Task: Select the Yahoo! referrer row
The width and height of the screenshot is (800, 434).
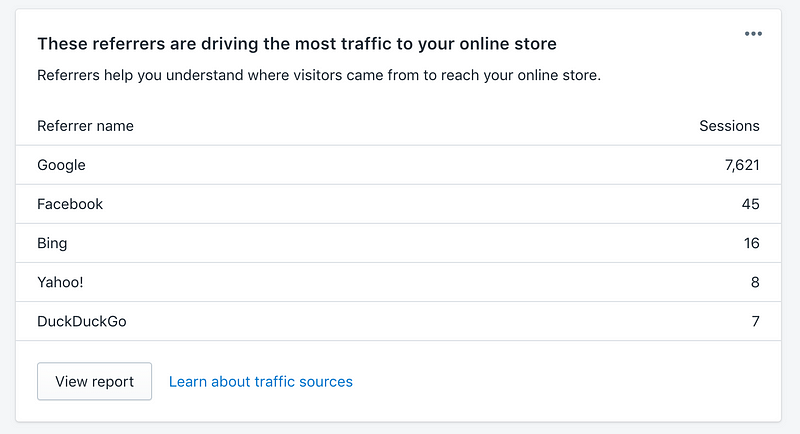Action: point(398,282)
